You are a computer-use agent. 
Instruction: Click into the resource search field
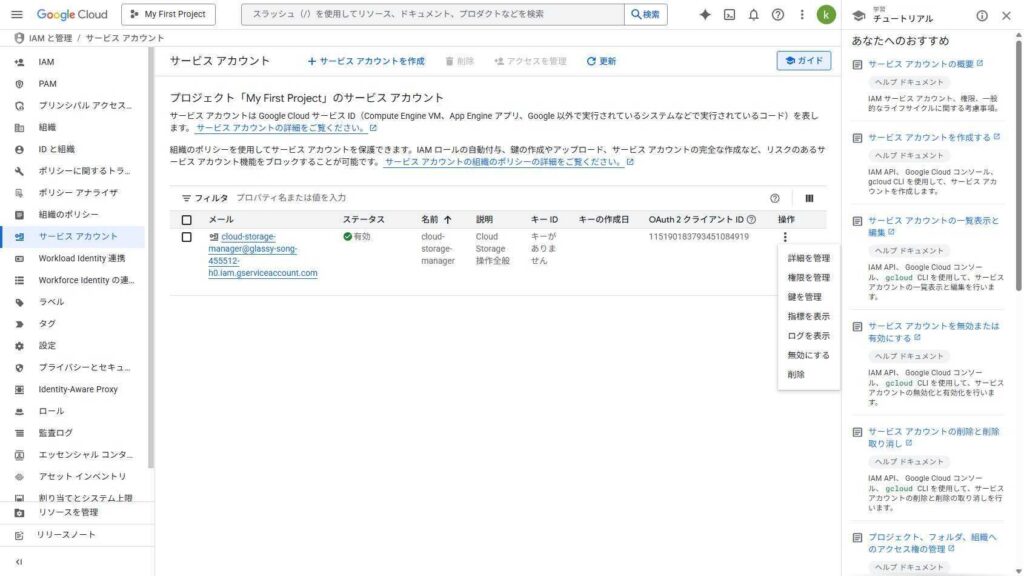433,14
